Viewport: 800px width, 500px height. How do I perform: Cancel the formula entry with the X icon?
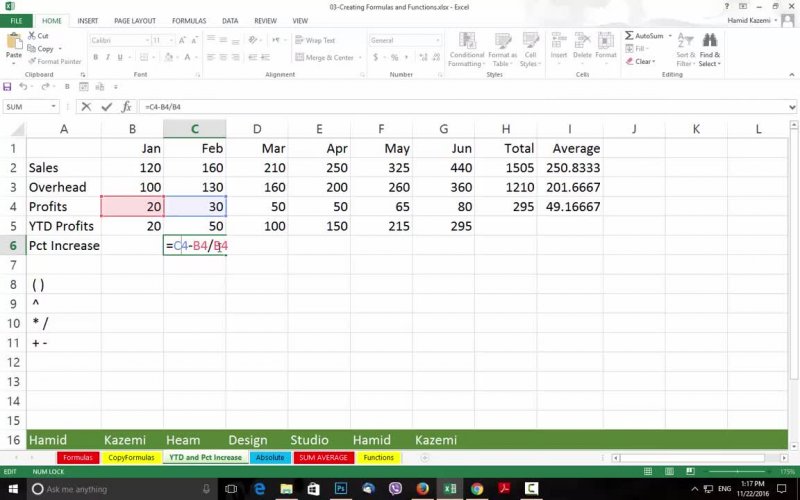pyautogui.click(x=87, y=107)
